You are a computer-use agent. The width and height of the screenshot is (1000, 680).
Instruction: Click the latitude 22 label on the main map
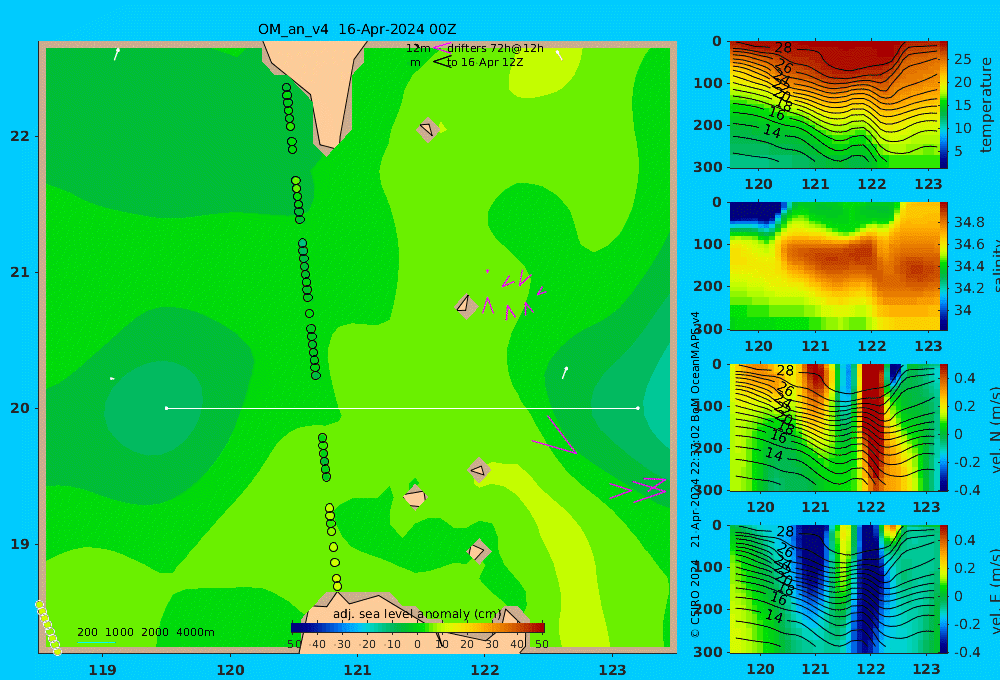(x=20, y=136)
